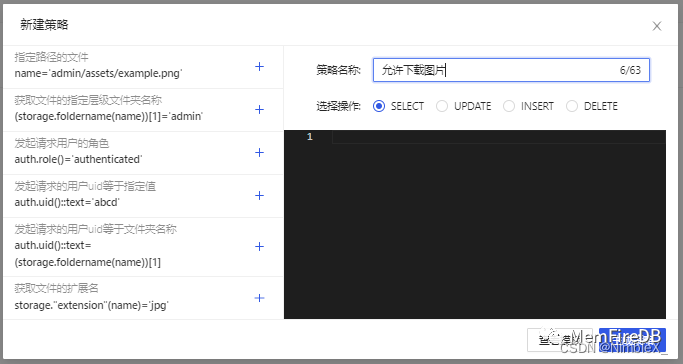Add the auth.uid()::text='abcd' template
The width and height of the screenshot is (683, 364).
259,195
